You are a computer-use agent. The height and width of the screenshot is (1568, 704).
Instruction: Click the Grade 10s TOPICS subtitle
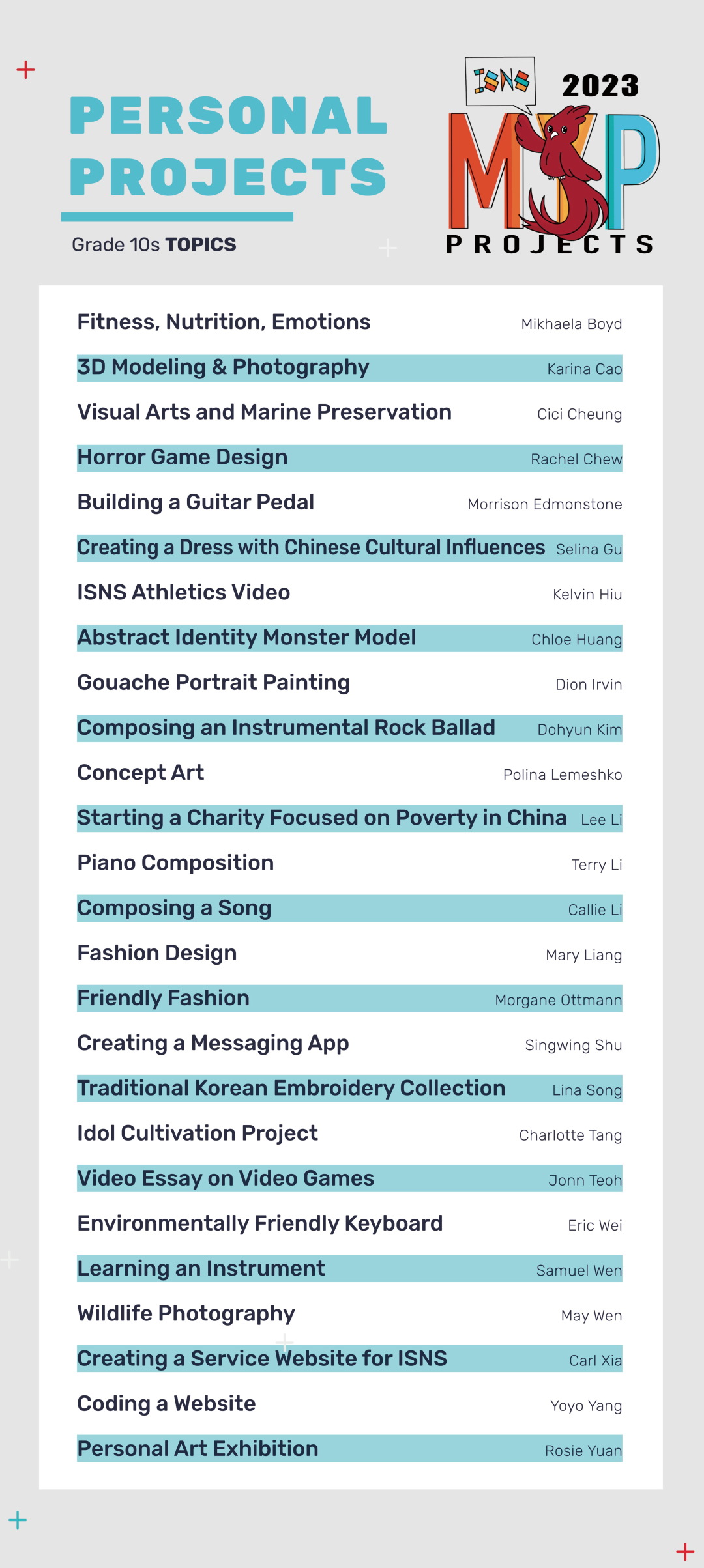(154, 245)
